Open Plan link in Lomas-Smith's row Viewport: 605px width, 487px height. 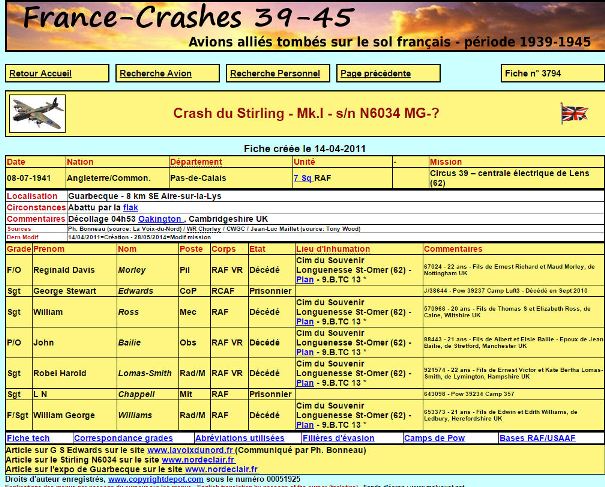point(305,383)
